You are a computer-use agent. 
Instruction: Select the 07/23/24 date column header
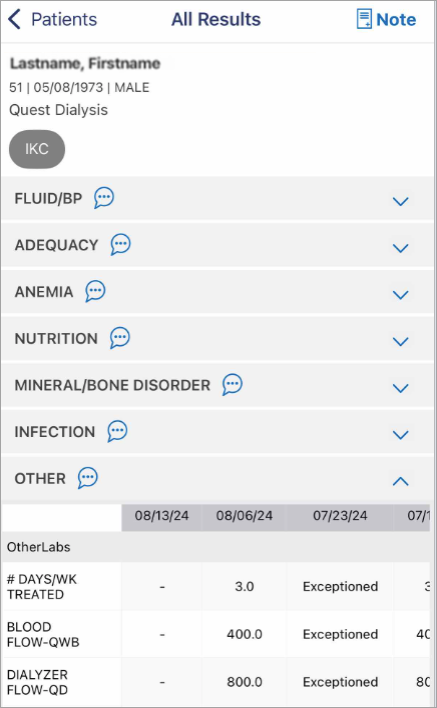point(340,516)
